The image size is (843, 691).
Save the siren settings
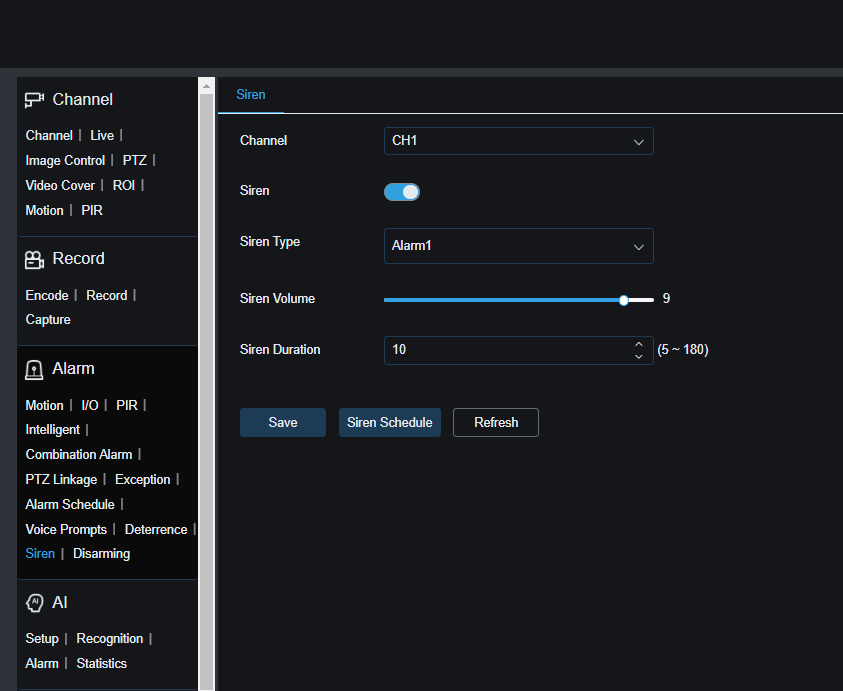point(283,422)
